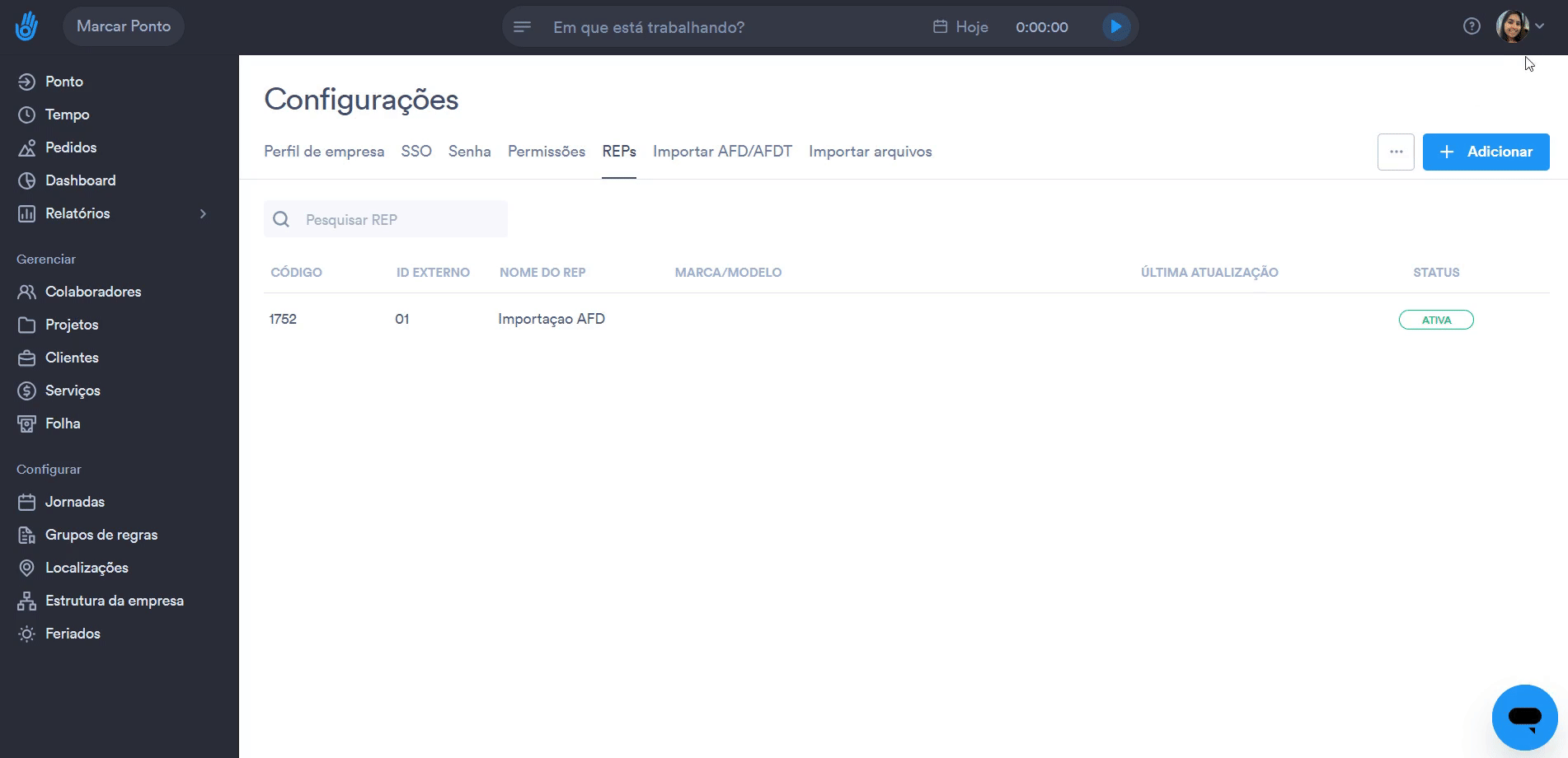Image resolution: width=1568 pixels, height=758 pixels.
Task: Open the three-dots more options menu
Action: coord(1396,152)
